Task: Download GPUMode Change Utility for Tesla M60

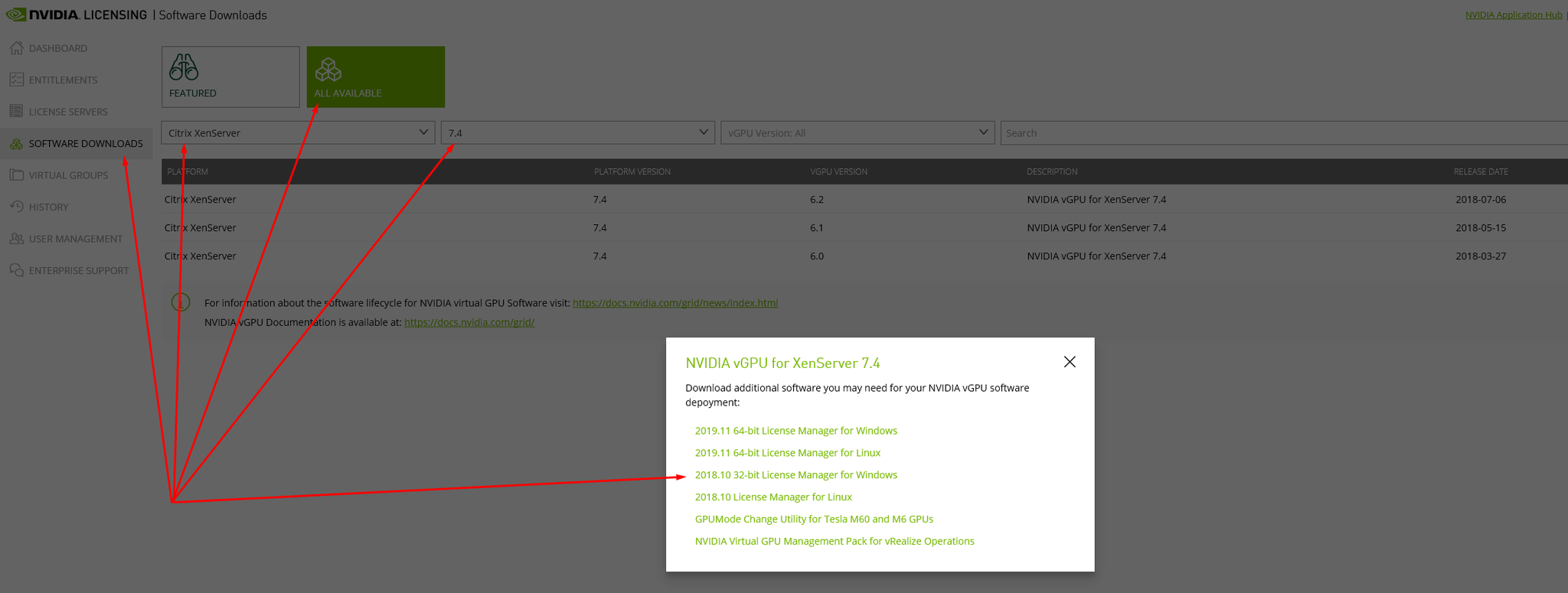Action: point(814,519)
